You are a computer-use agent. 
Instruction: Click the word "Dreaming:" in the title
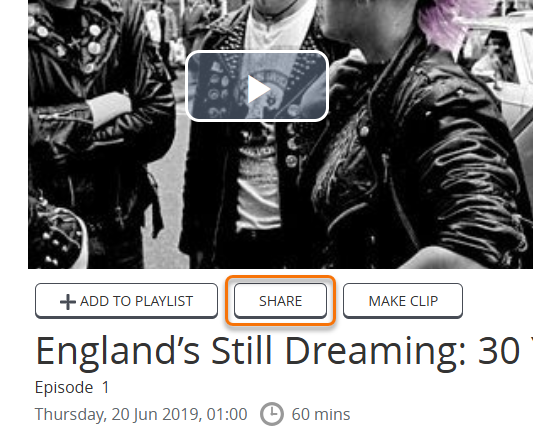[x=376, y=351]
